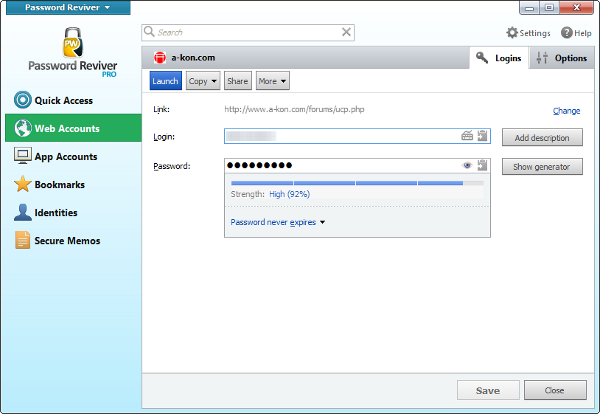
Task: Click in the Search field
Action: click(248, 32)
